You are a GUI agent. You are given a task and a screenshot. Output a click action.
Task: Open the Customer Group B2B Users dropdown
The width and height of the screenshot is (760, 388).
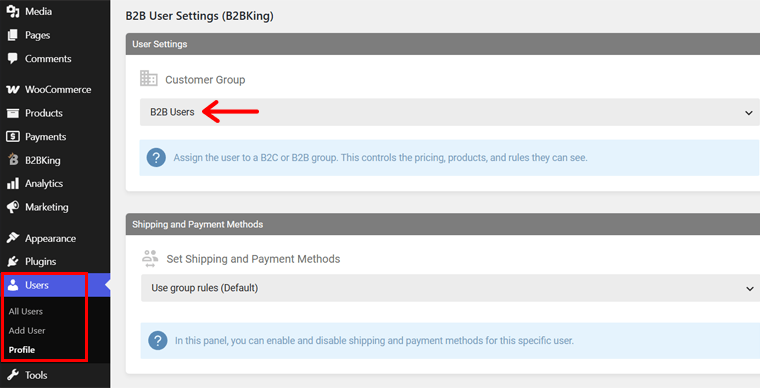coord(450,112)
